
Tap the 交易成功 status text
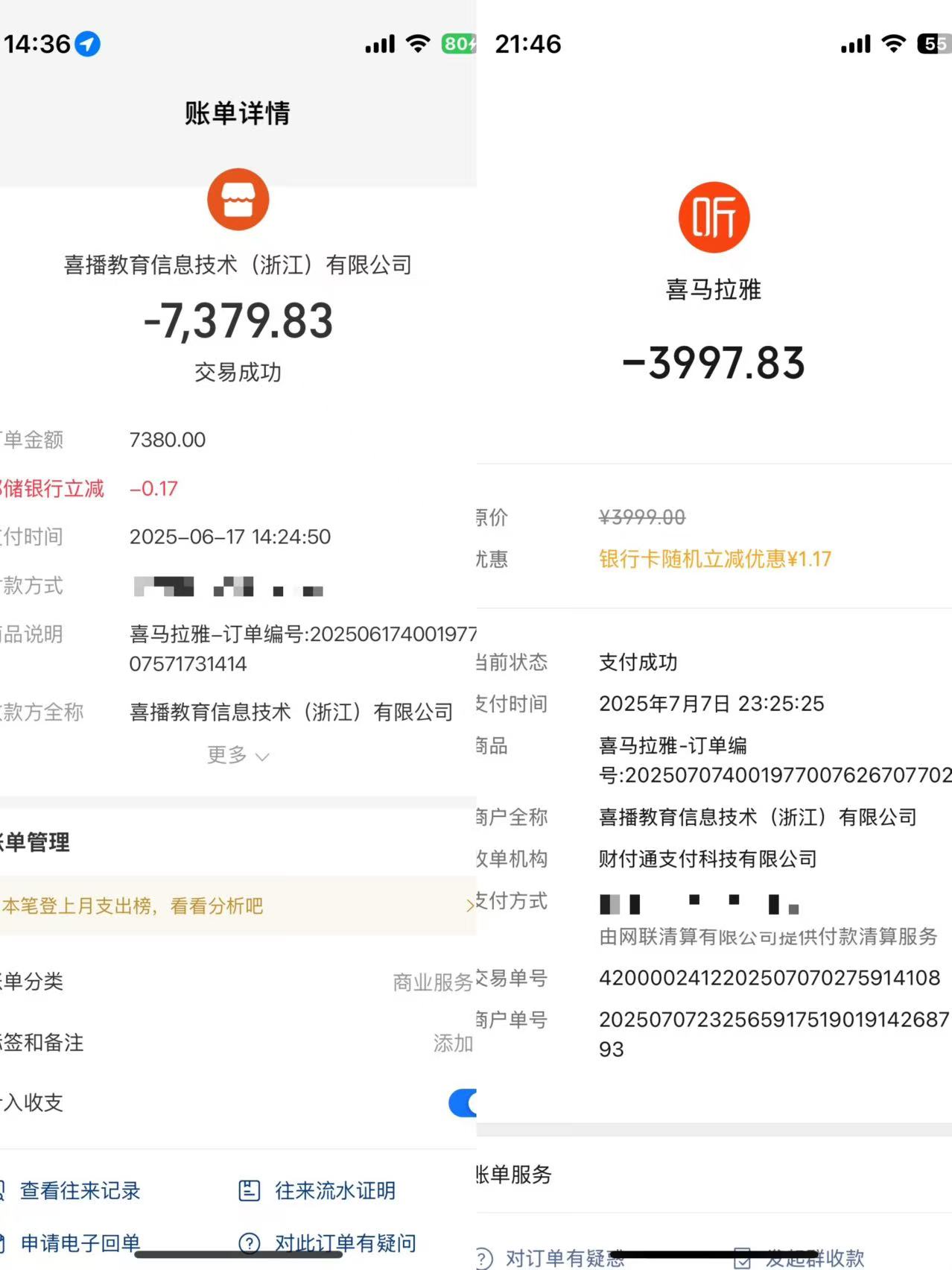point(238,372)
